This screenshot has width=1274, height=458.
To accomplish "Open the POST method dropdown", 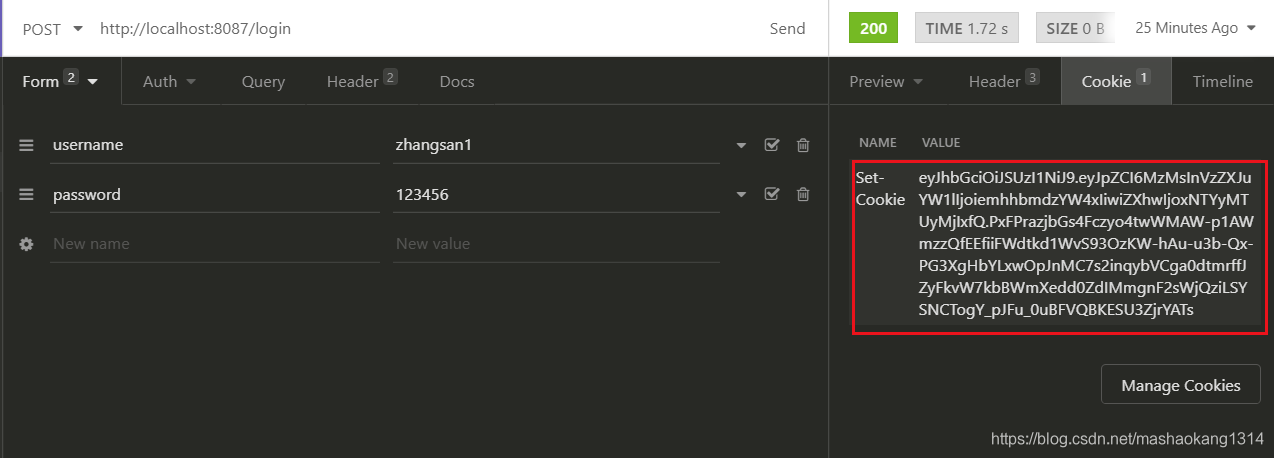I will 53,28.
